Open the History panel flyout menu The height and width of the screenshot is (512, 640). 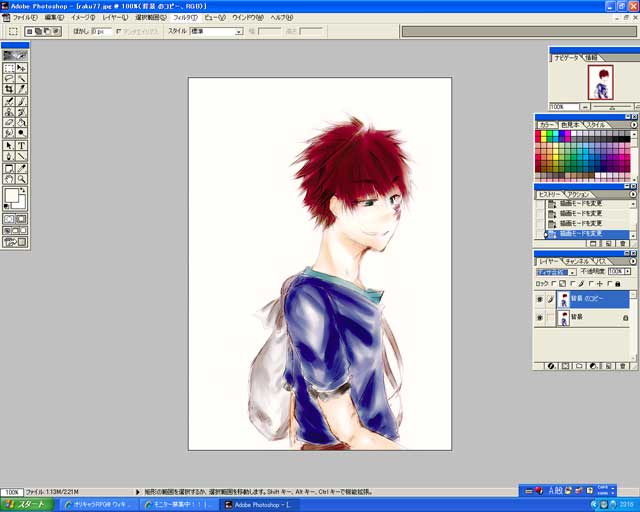pyautogui.click(x=634, y=194)
